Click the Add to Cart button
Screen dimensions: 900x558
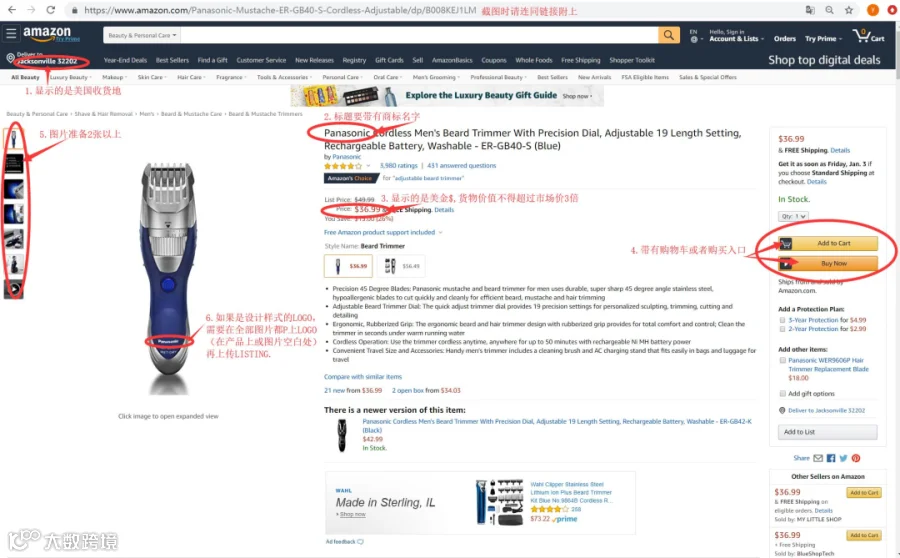pyautogui.click(x=828, y=243)
